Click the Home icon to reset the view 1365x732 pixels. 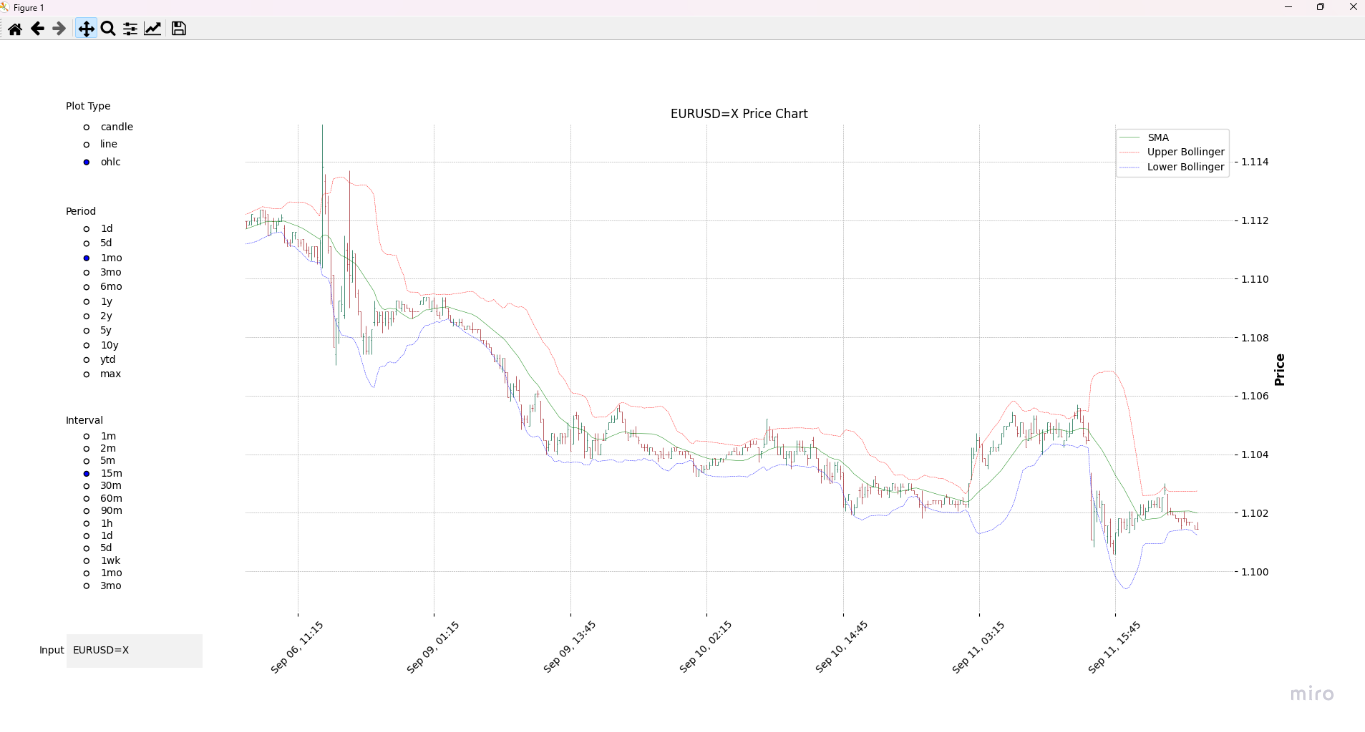click(x=14, y=28)
